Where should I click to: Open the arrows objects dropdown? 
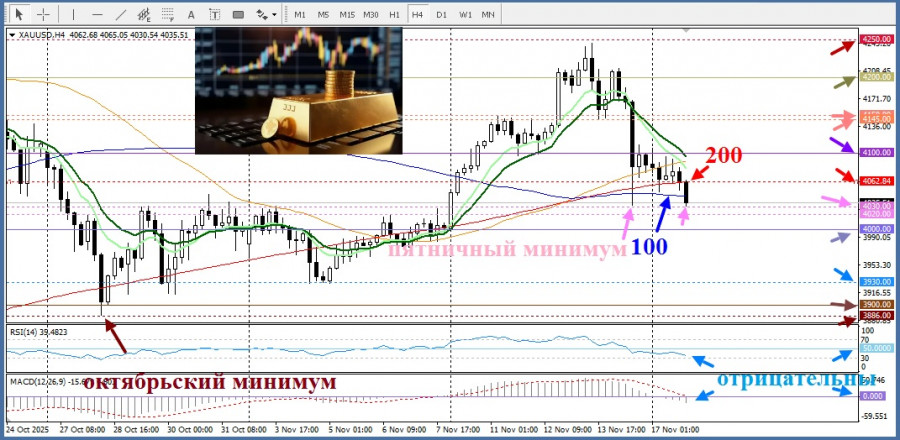point(267,15)
